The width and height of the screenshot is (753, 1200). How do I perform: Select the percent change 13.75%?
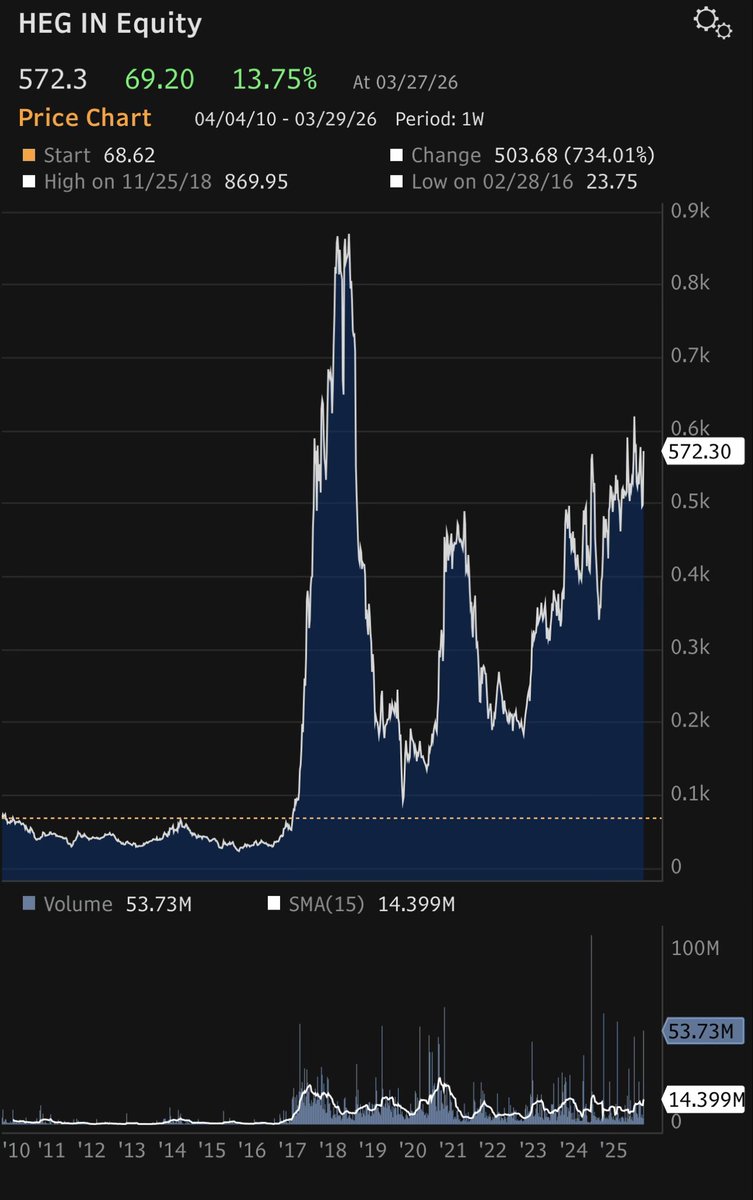coord(275,79)
